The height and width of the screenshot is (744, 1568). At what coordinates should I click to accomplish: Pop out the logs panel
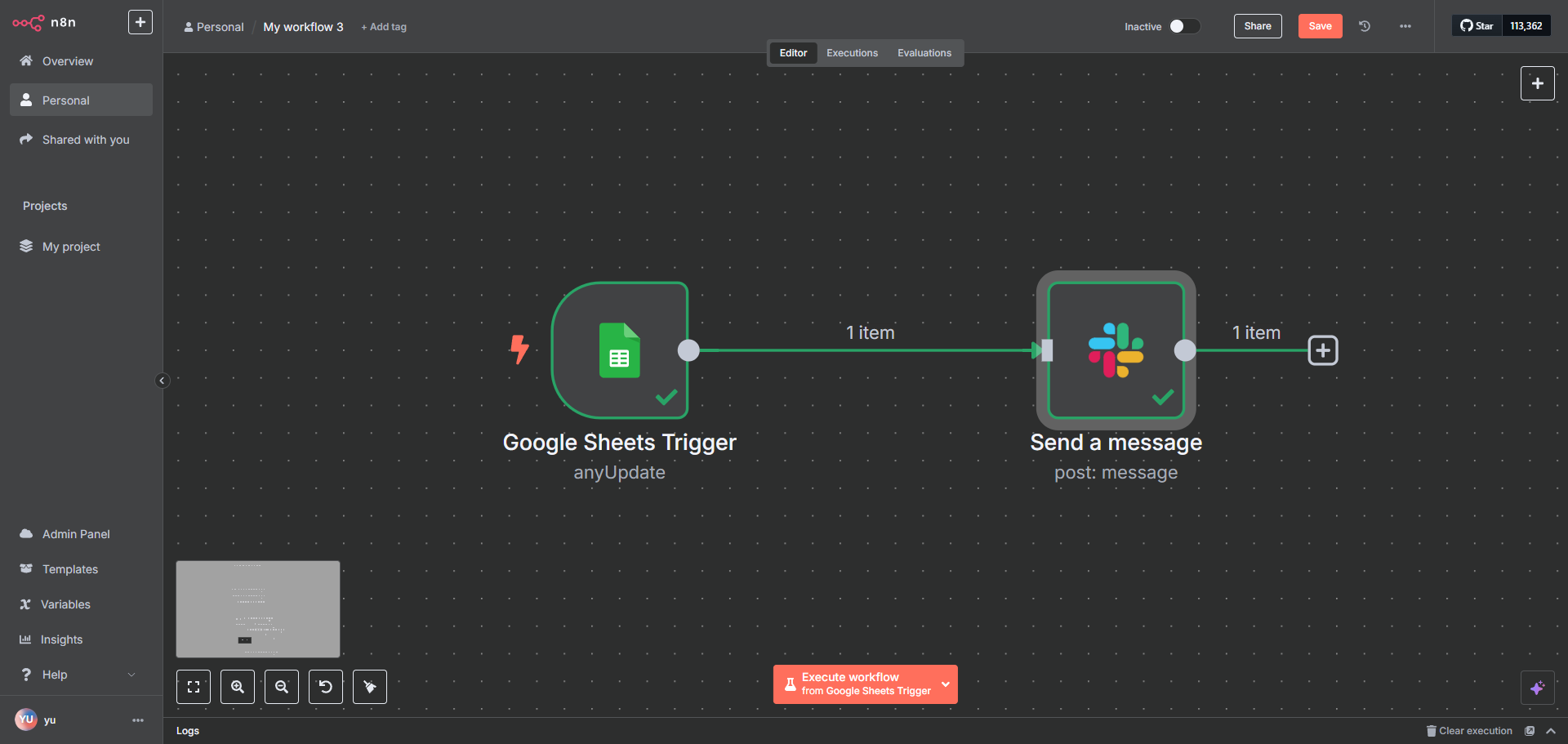tap(1530, 731)
